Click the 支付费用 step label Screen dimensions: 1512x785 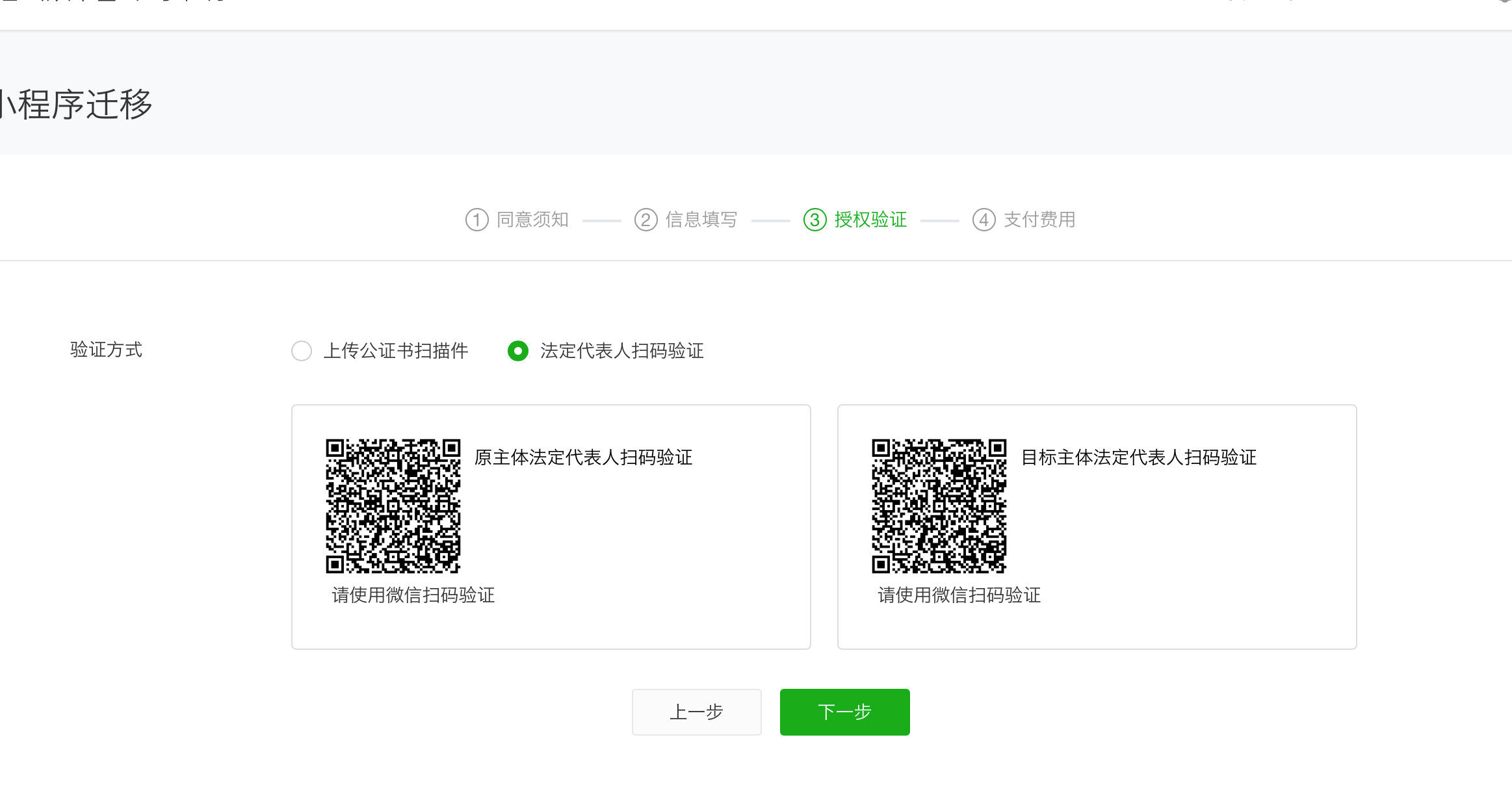pos(1039,220)
